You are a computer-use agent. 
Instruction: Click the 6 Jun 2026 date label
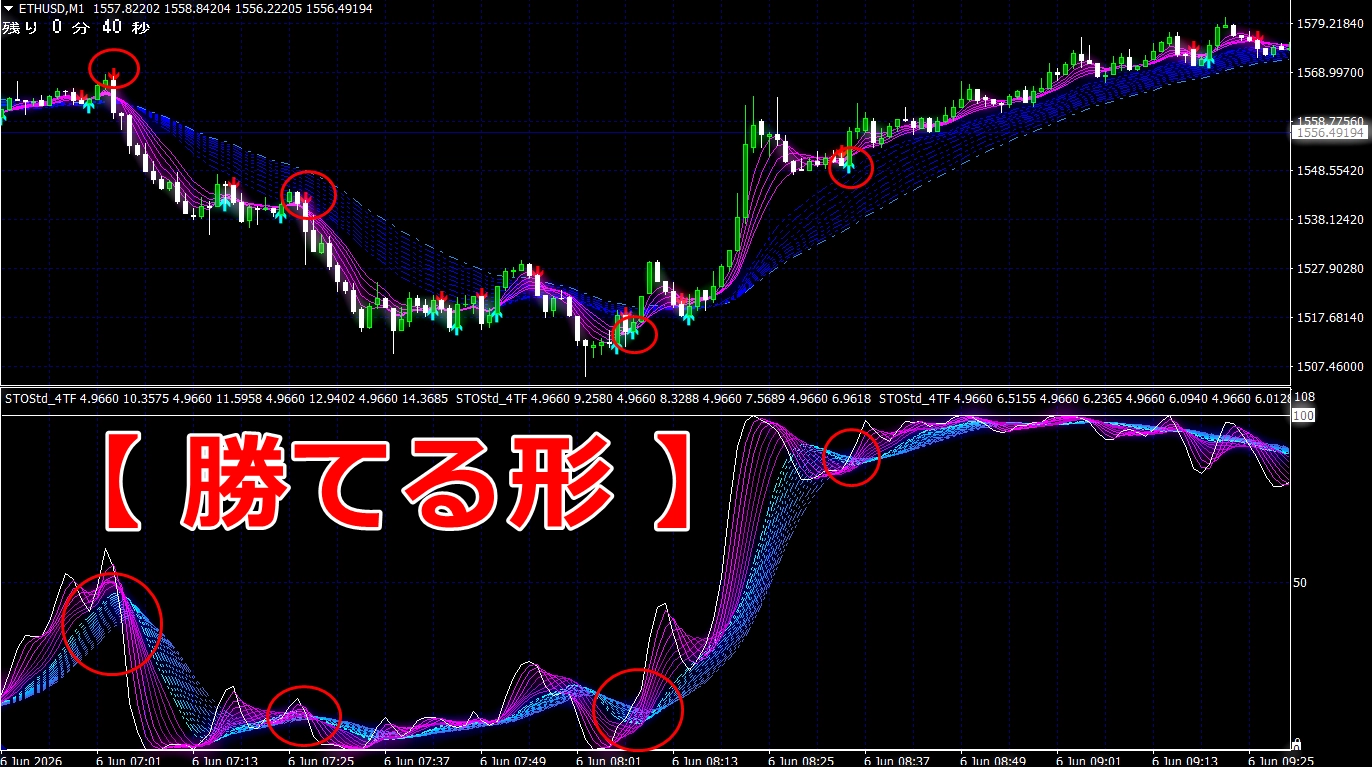(32, 760)
